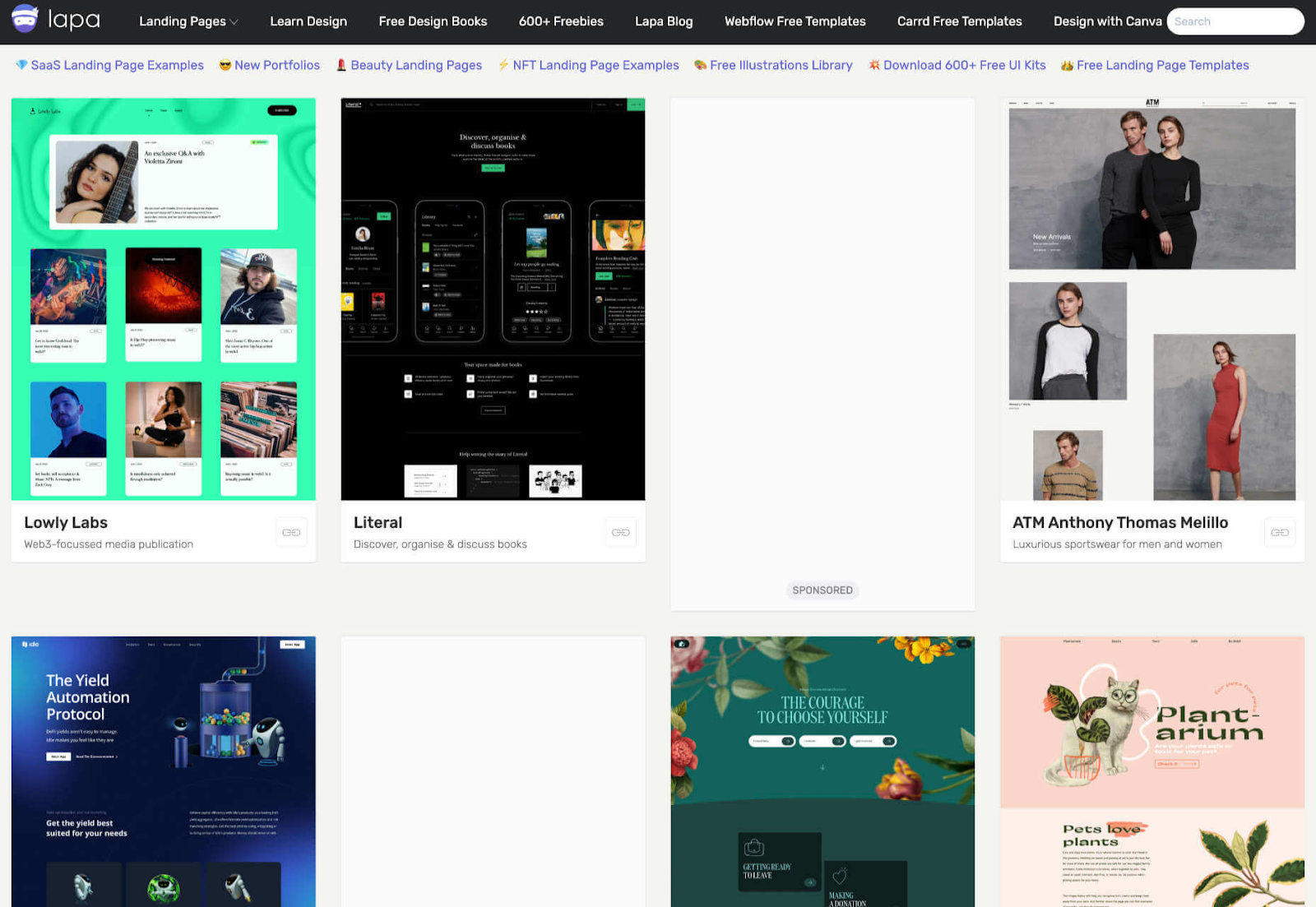Open link icon on Lowly Labs card

(291, 533)
